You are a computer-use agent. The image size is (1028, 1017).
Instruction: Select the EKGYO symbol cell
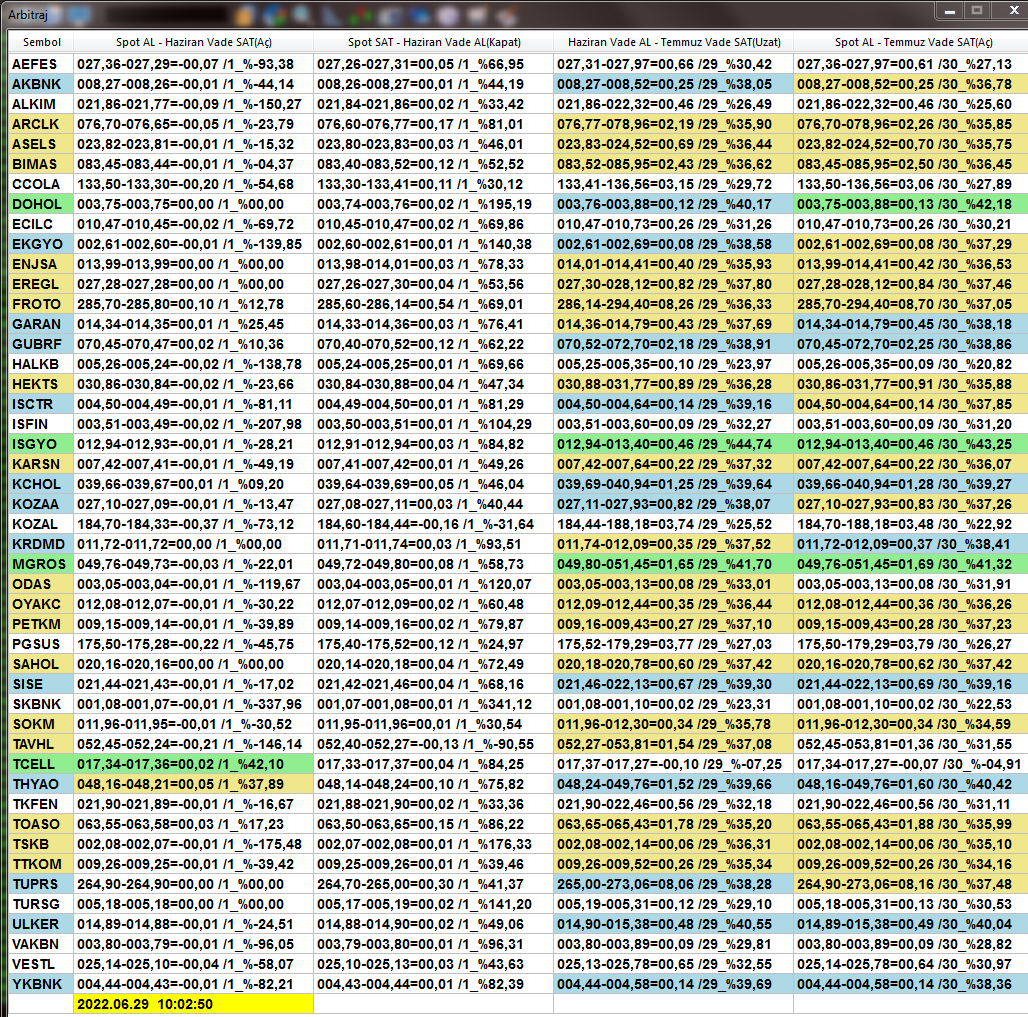(x=41, y=244)
